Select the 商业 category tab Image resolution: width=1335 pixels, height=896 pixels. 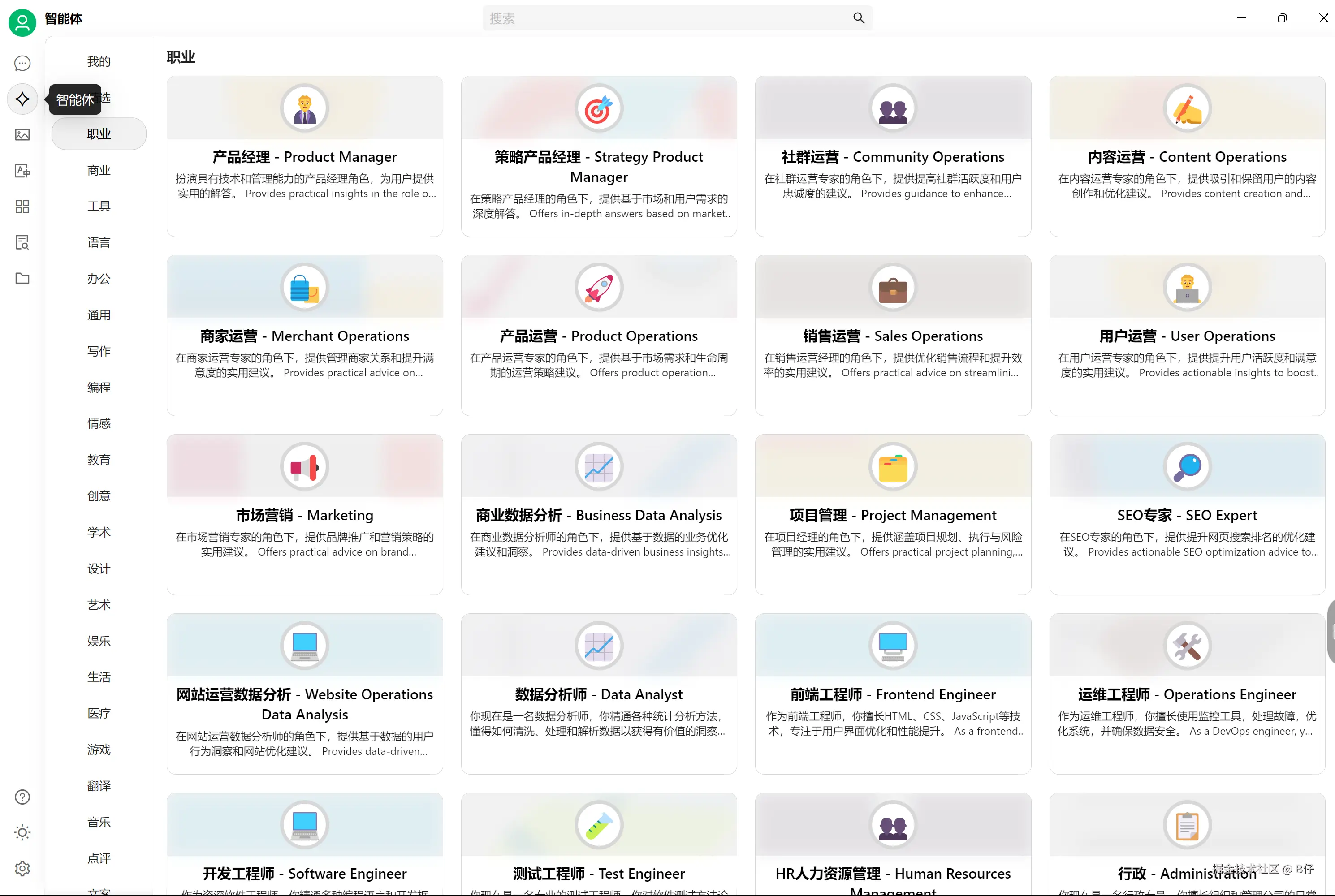(98, 170)
